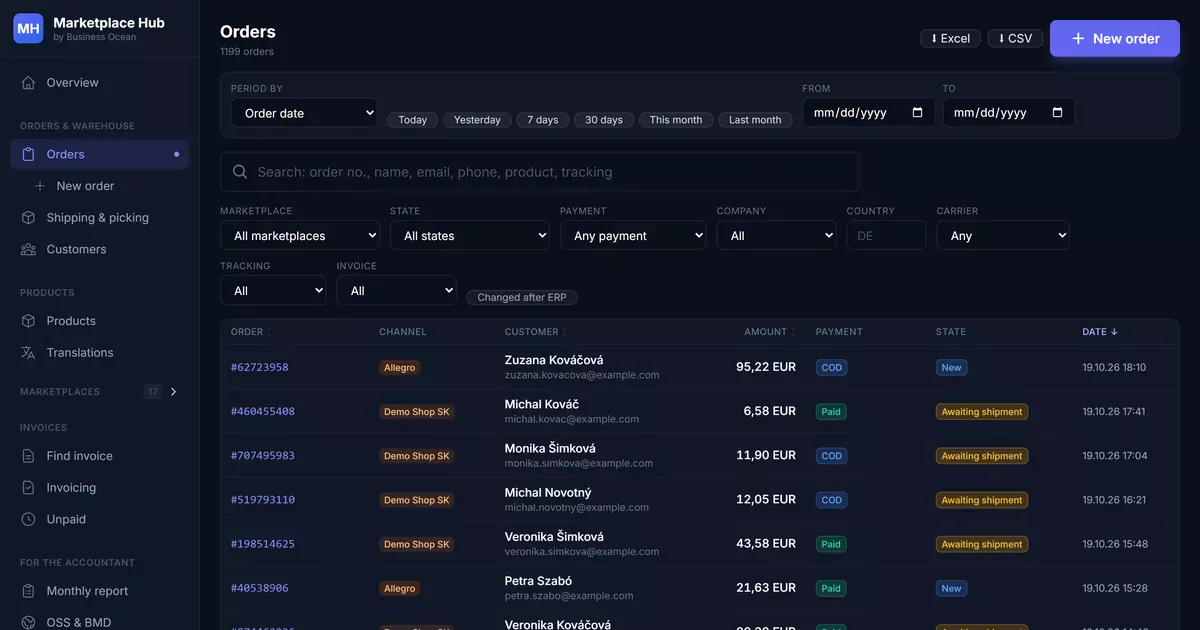Image resolution: width=1200 pixels, height=630 pixels.
Task: Click the Country DE input field
Action: [x=886, y=236]
